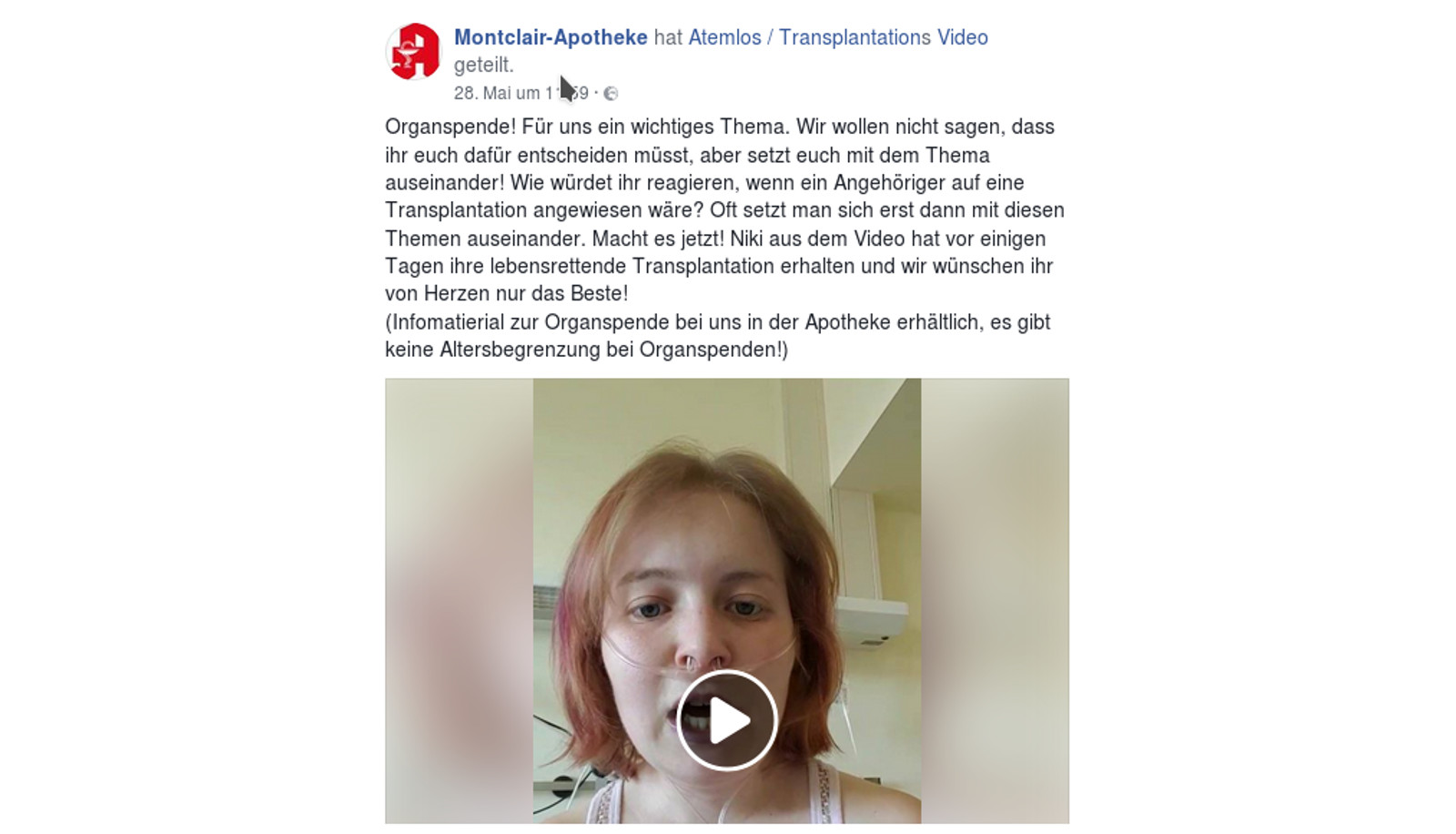Click the line von Herzen nur das Beste!
The width and height of the screenshot is (1456, 834).
click(507, 294)
